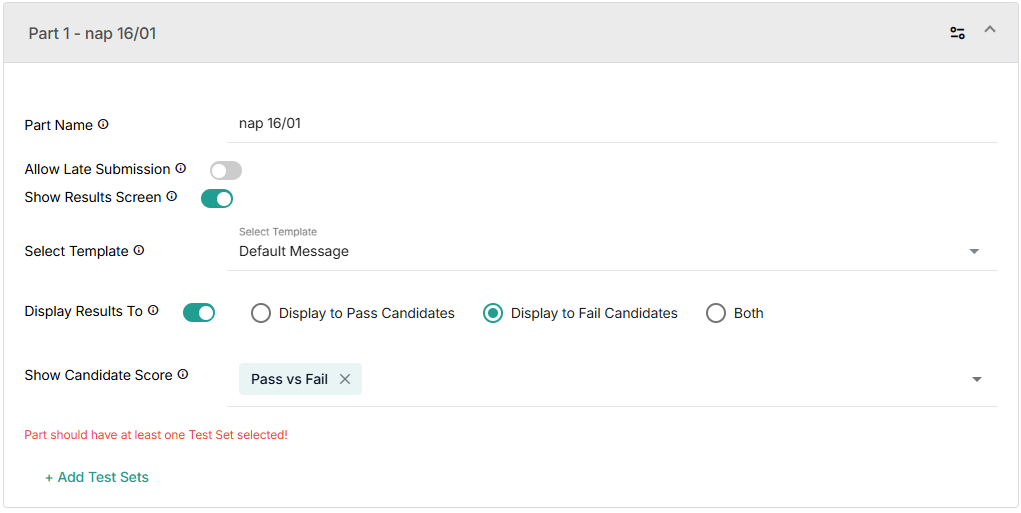Expand the Show Candidate Score dropdown arrow
The width and height of the screenshot is (1021, 513).
(977, 380)
